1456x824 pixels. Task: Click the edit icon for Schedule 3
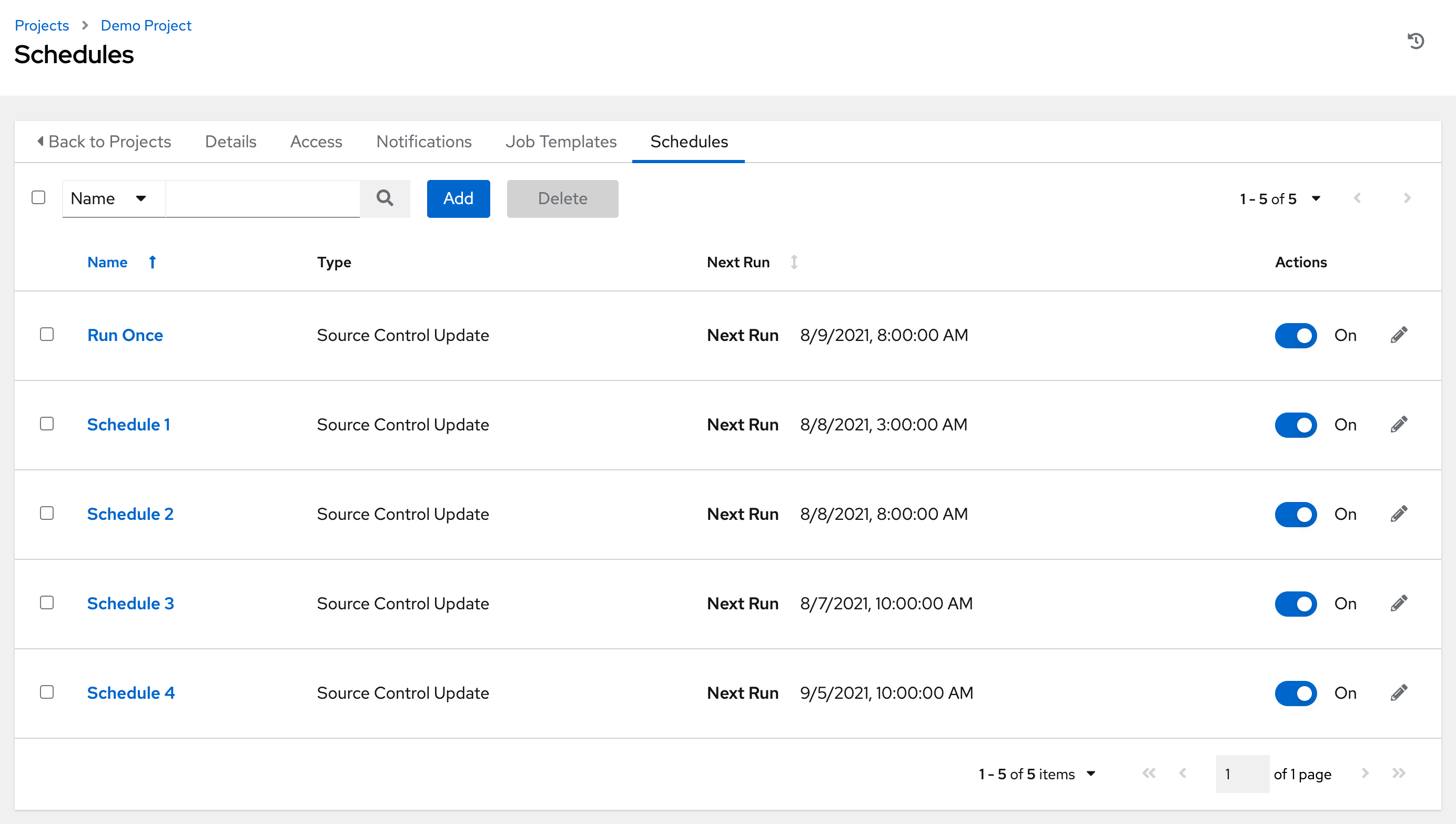point(1398,603)
